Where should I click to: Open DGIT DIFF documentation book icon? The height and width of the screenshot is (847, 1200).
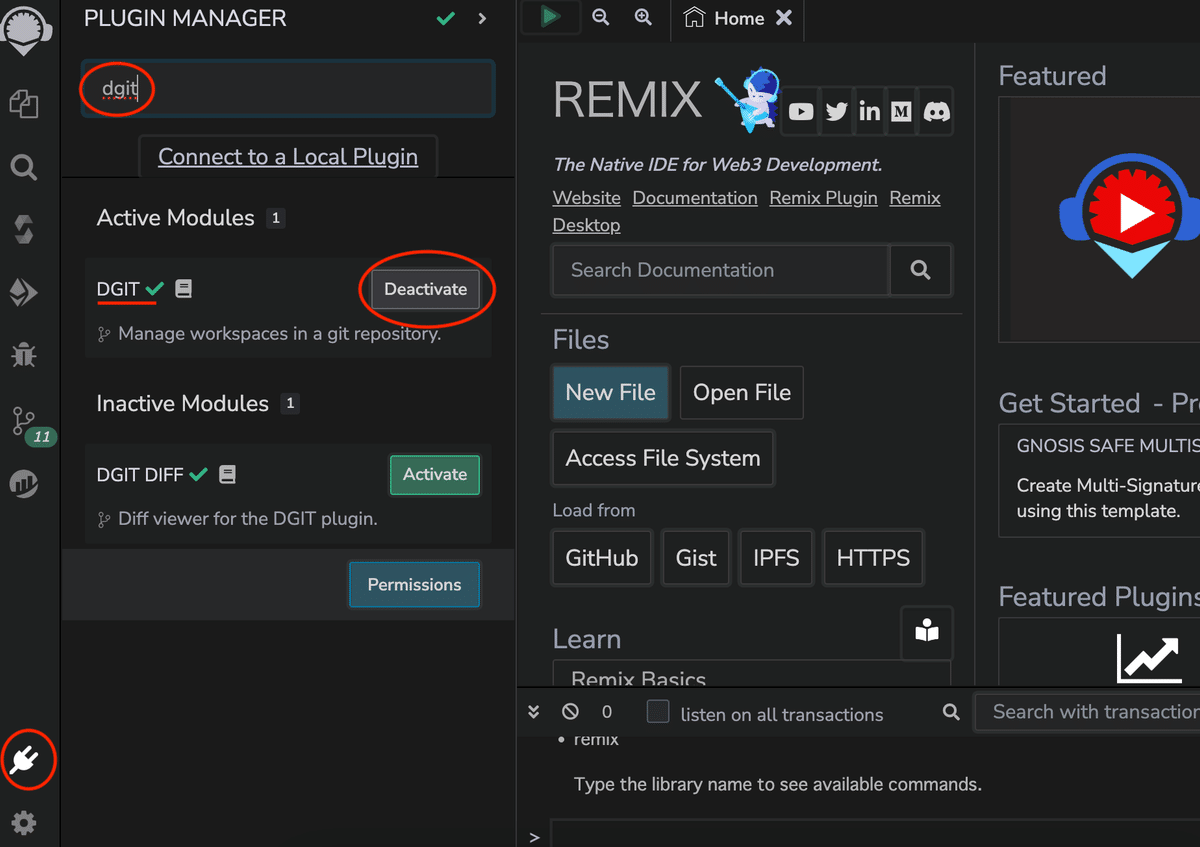(x=227, y=475)
